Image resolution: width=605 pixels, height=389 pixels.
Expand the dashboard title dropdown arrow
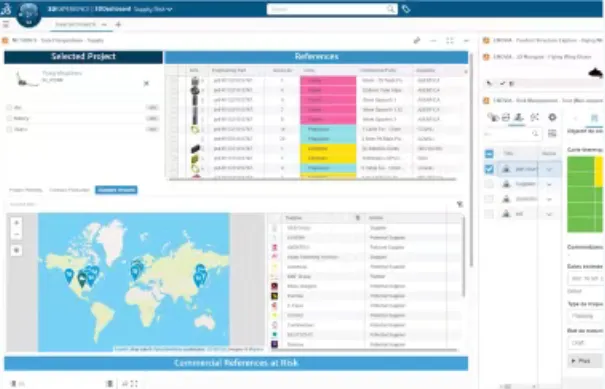pyautogui.click(x=169, y=9)
